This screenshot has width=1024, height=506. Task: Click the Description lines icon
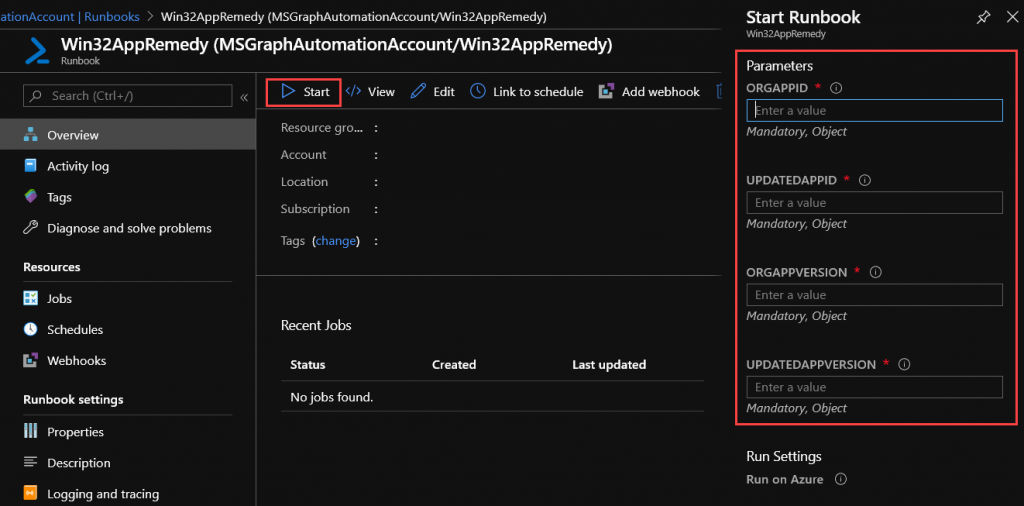point(31,462)
